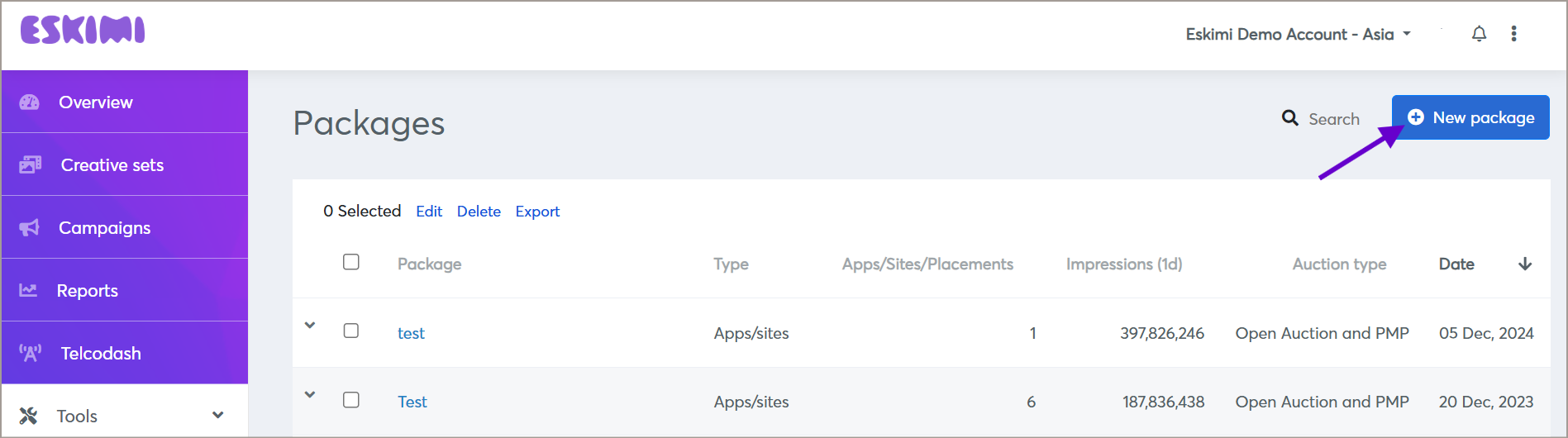1568x438 pixels.
Task: Open the Eskimi Demo Account dropdown
Action: [1298, 34]
